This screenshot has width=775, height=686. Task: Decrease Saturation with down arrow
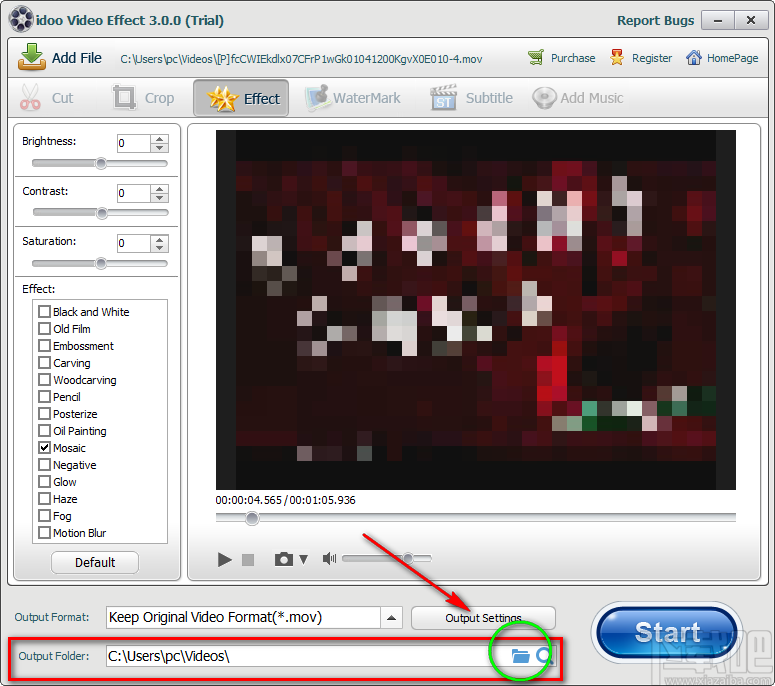[159, 248]
